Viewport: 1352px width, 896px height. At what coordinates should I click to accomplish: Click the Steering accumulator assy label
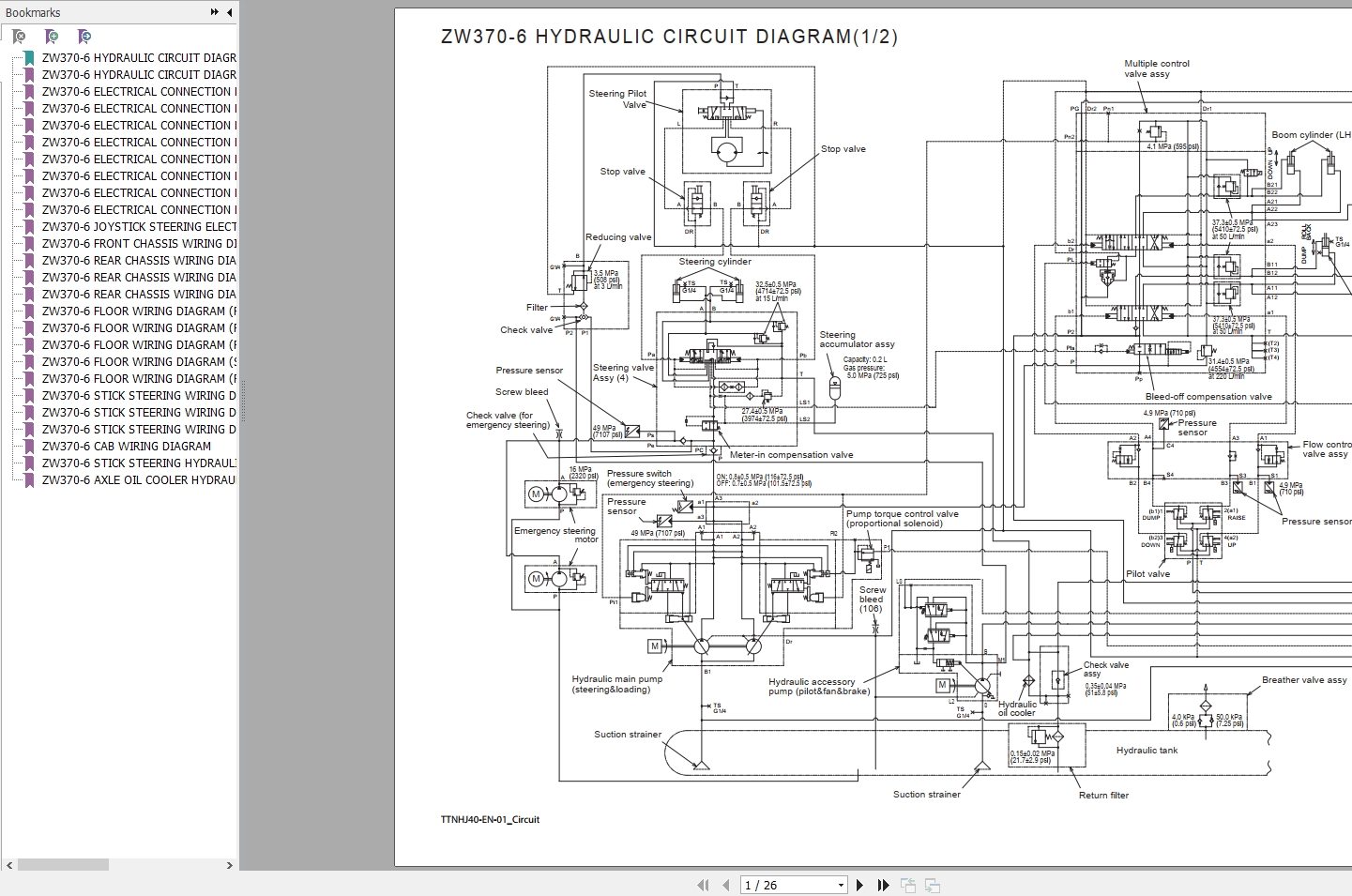tap(857, 340)
